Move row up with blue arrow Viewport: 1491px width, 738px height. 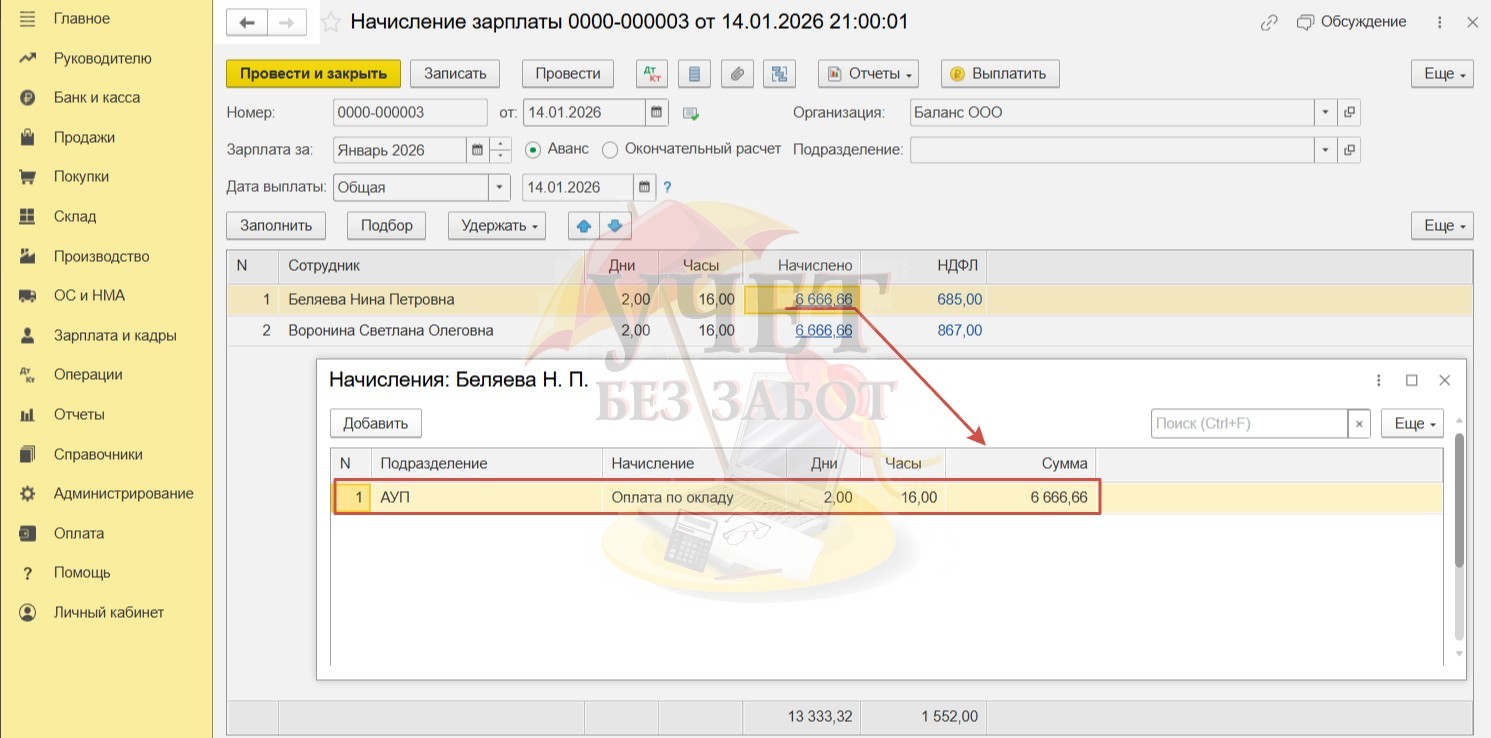(x=584, y=226)
